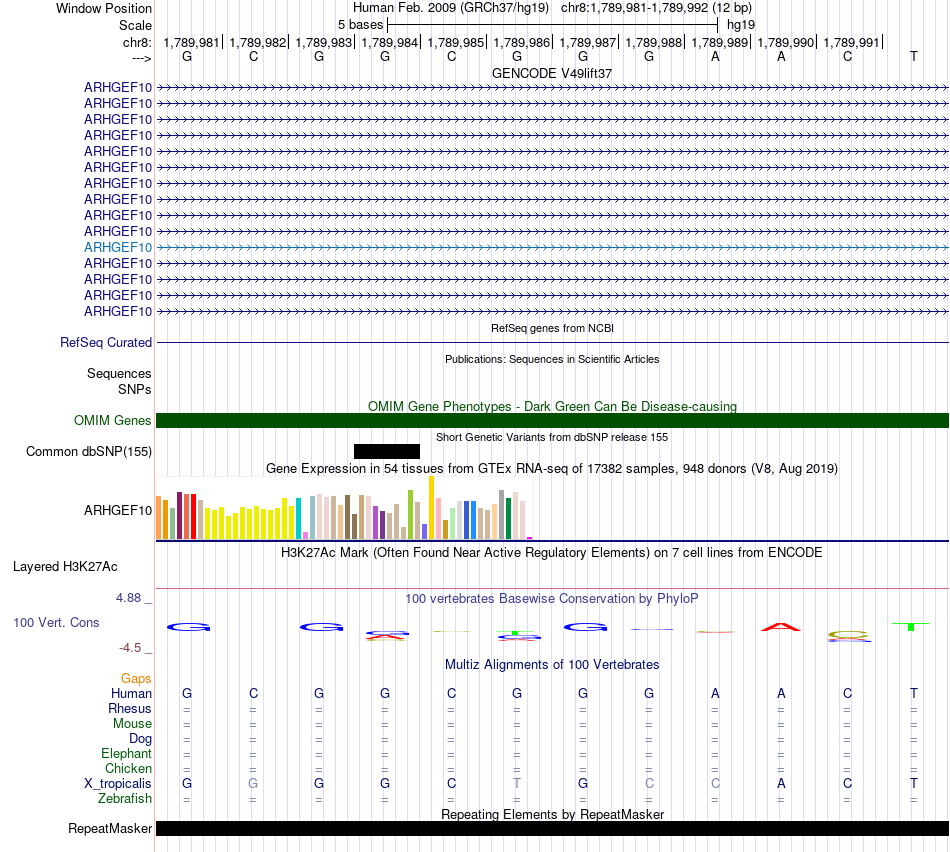The height and width of the screenshot is (852, 950).
Task: Click the '5 bases' scale bar label
Action: 360,25
